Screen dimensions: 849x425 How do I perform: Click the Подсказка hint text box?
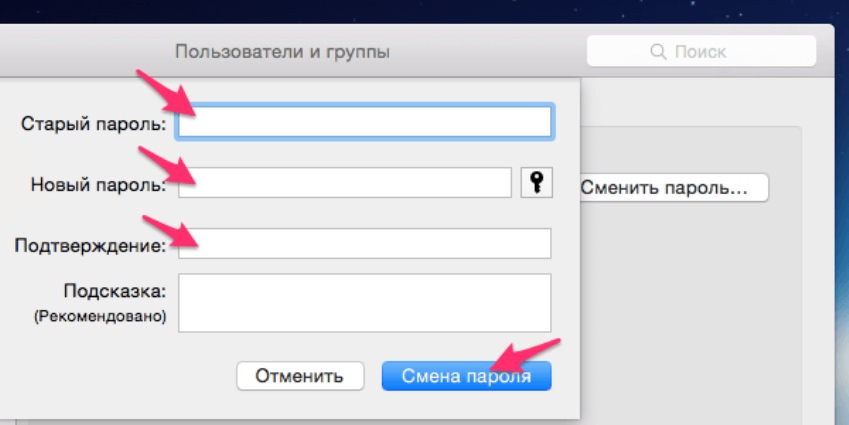(364, 303)
